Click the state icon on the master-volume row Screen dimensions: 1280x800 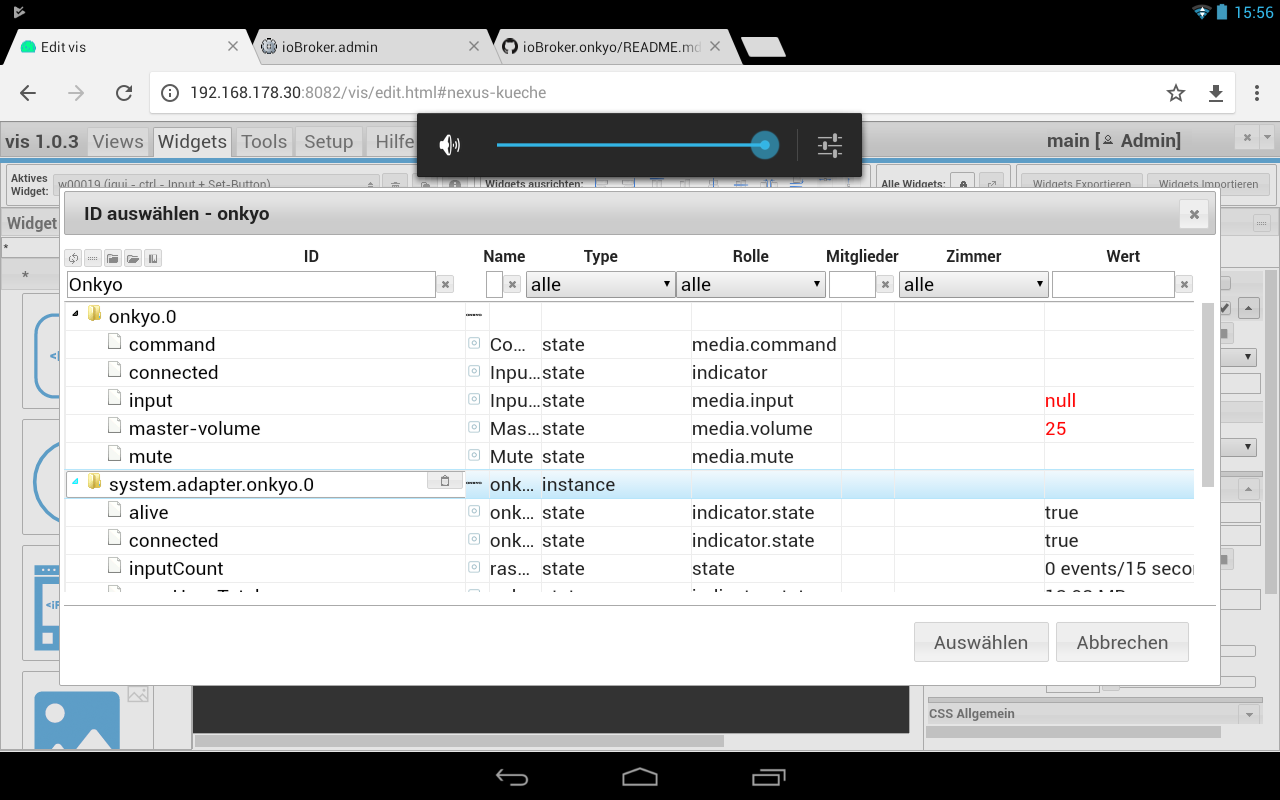(x=474, y=428)
